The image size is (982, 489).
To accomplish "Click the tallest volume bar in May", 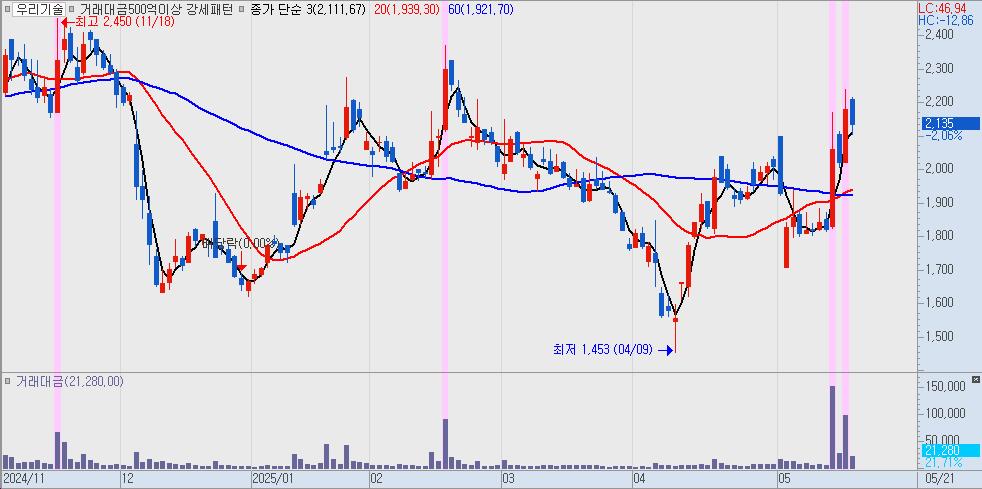I will click(832, 427).
